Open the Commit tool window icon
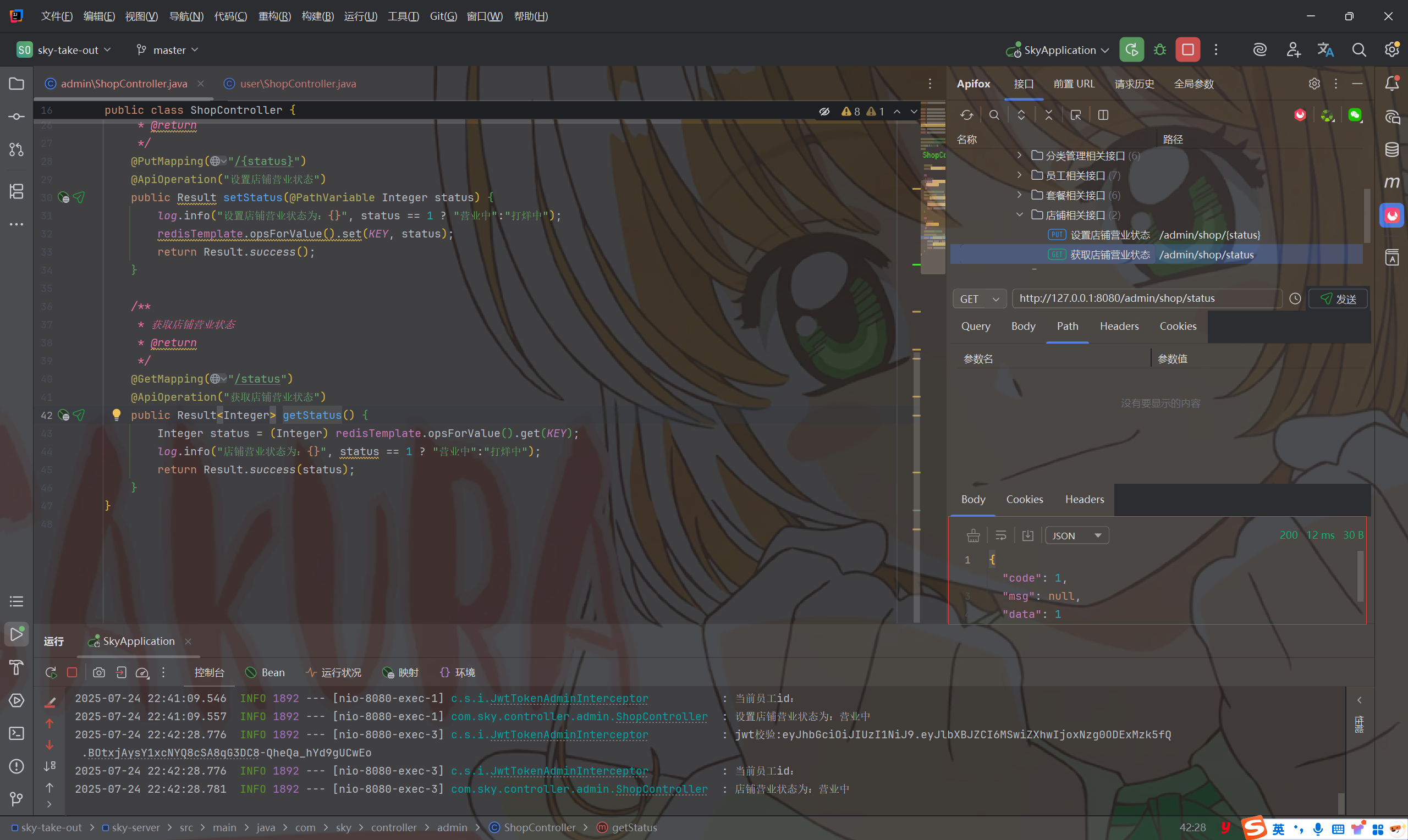 click(16, 117)
